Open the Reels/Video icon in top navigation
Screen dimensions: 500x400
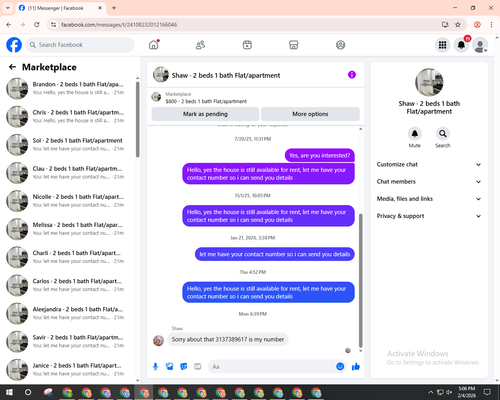coord(247,45)
